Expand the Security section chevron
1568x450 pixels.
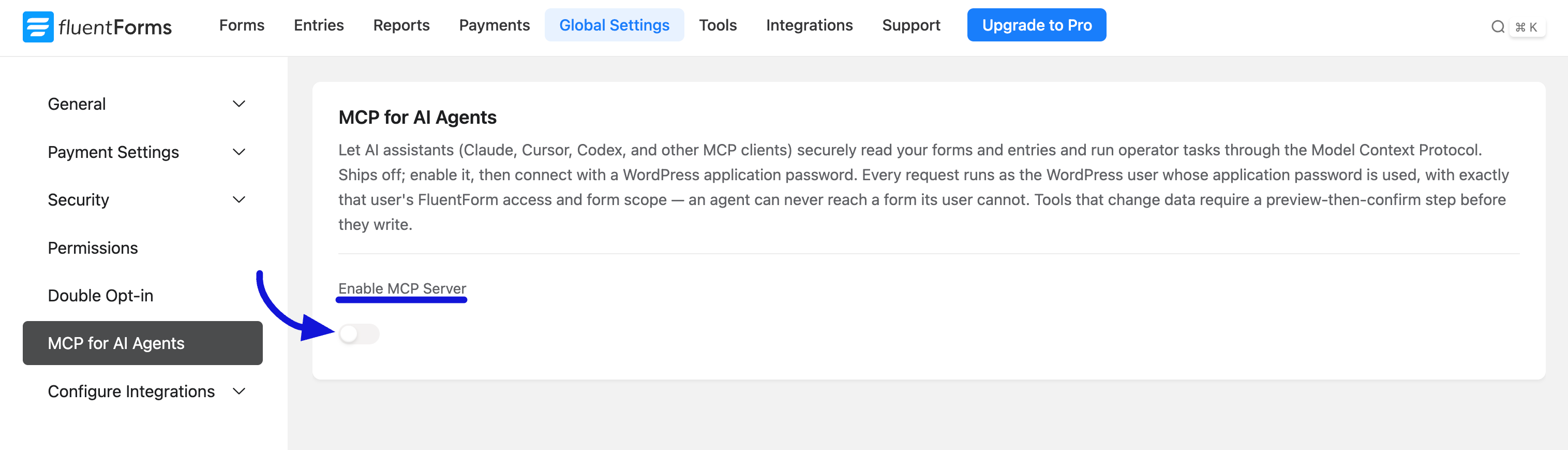click(239, 200)
